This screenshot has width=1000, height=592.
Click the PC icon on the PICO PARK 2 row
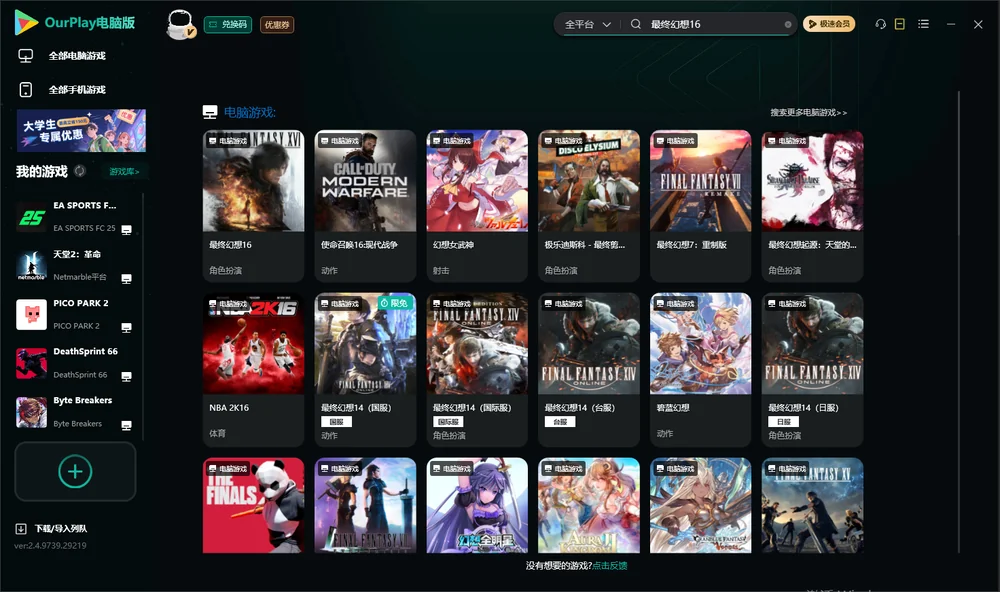[126, 327]
